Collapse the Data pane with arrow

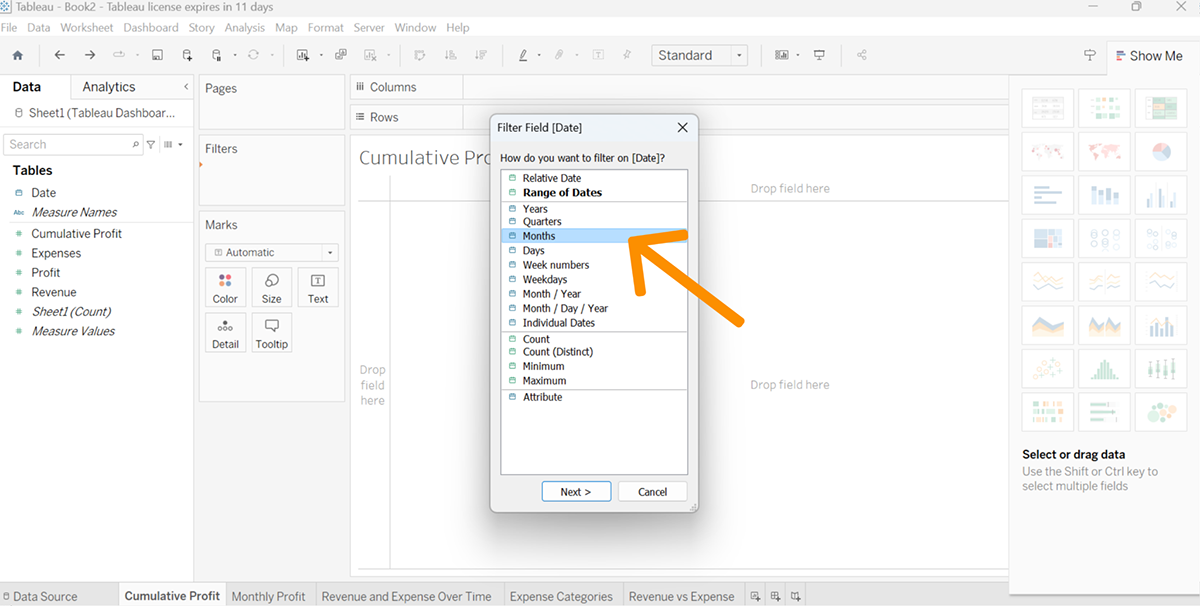[186, 88]
